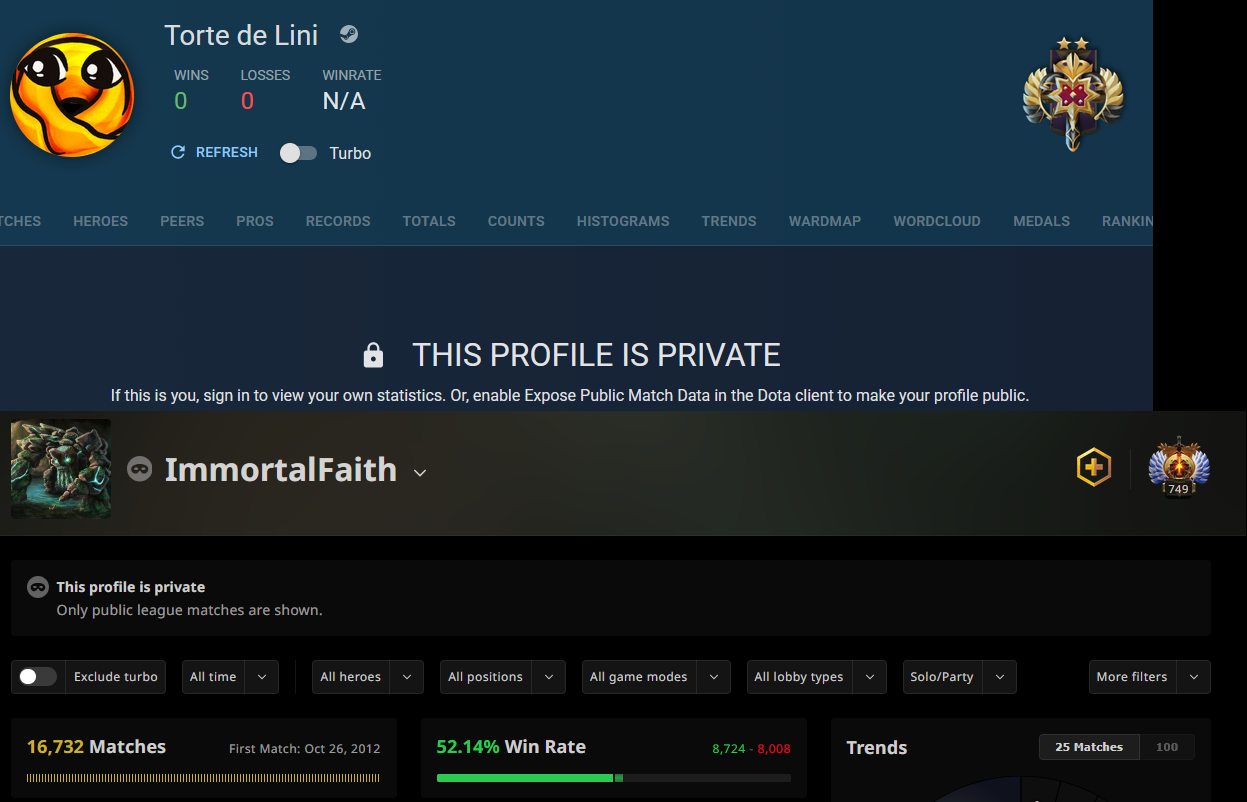Screen dimensions: 1247x802
Task: Open the TOTALS tab
Action: coord(429,221)
